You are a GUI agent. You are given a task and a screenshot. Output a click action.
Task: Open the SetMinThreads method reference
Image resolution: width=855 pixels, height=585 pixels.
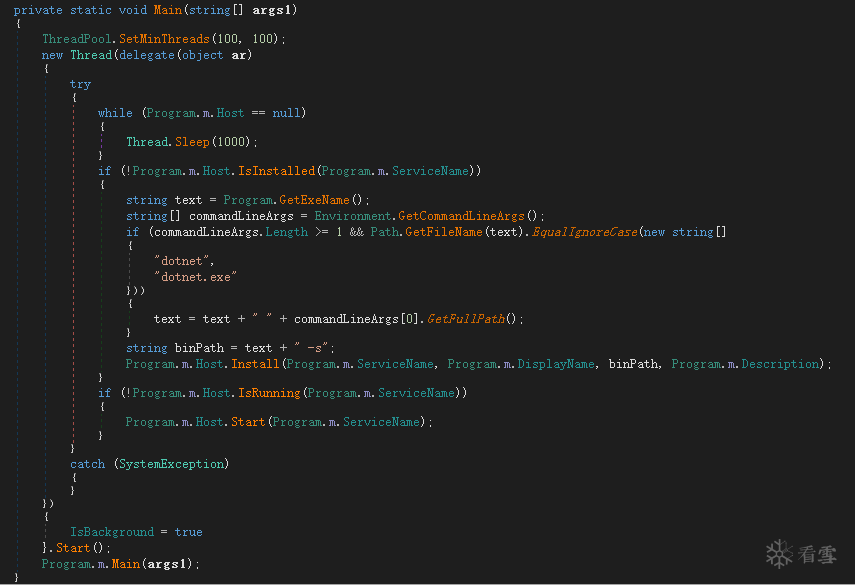point(164,39)
